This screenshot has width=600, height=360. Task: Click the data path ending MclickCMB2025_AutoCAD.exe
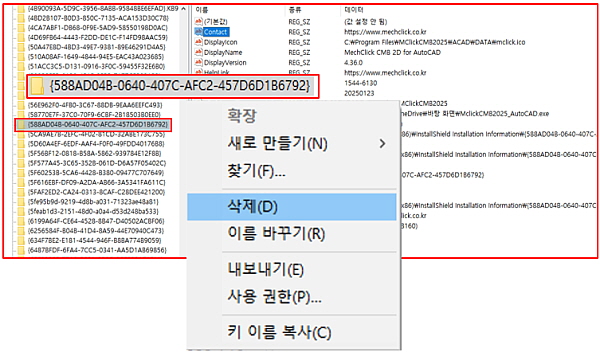475,114
